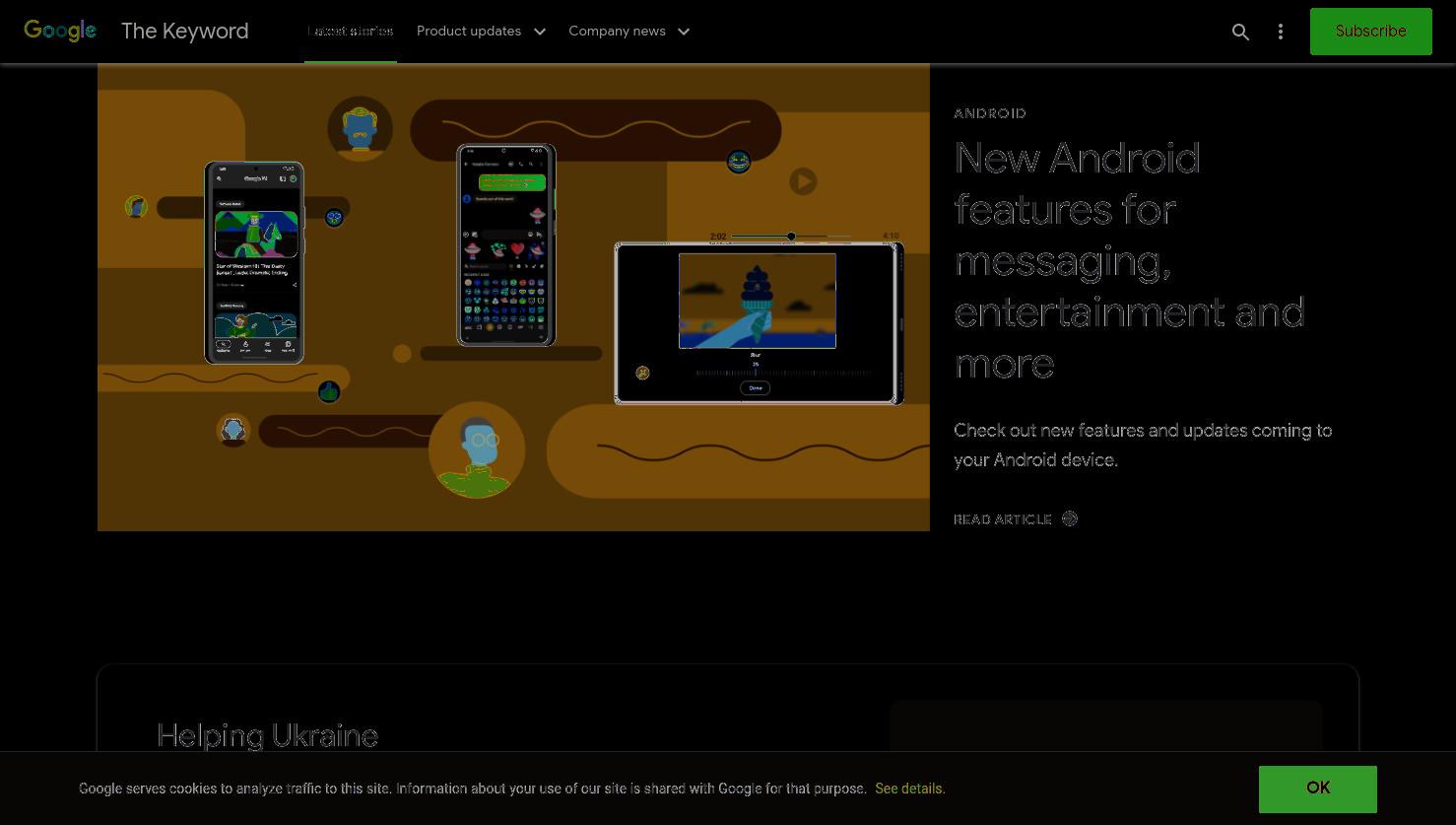This screenshot has height=825, width=1456.
Task: Accept cookies with the OK button
Action: pyautogui.click(x=1318, y=789)
